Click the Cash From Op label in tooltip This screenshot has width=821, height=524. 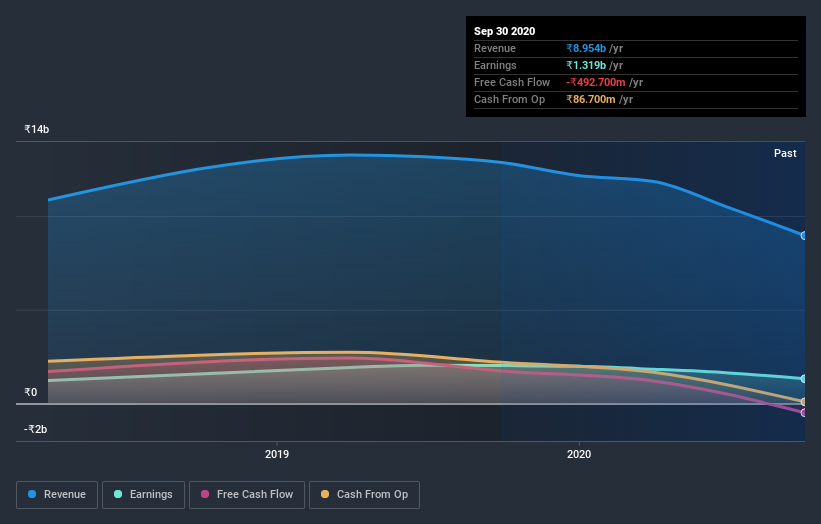(509, 99)
